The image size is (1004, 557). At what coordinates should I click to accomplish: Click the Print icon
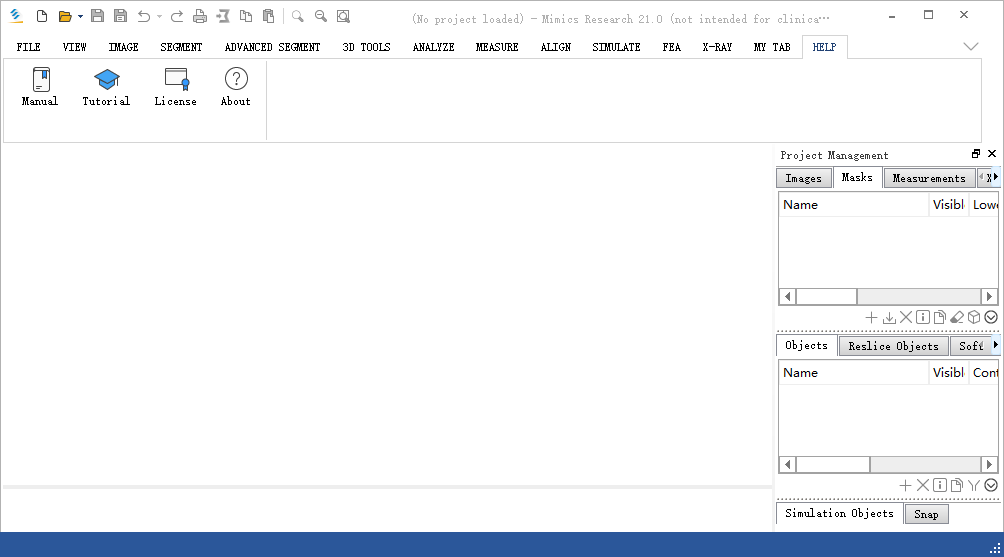click(200, 16)
